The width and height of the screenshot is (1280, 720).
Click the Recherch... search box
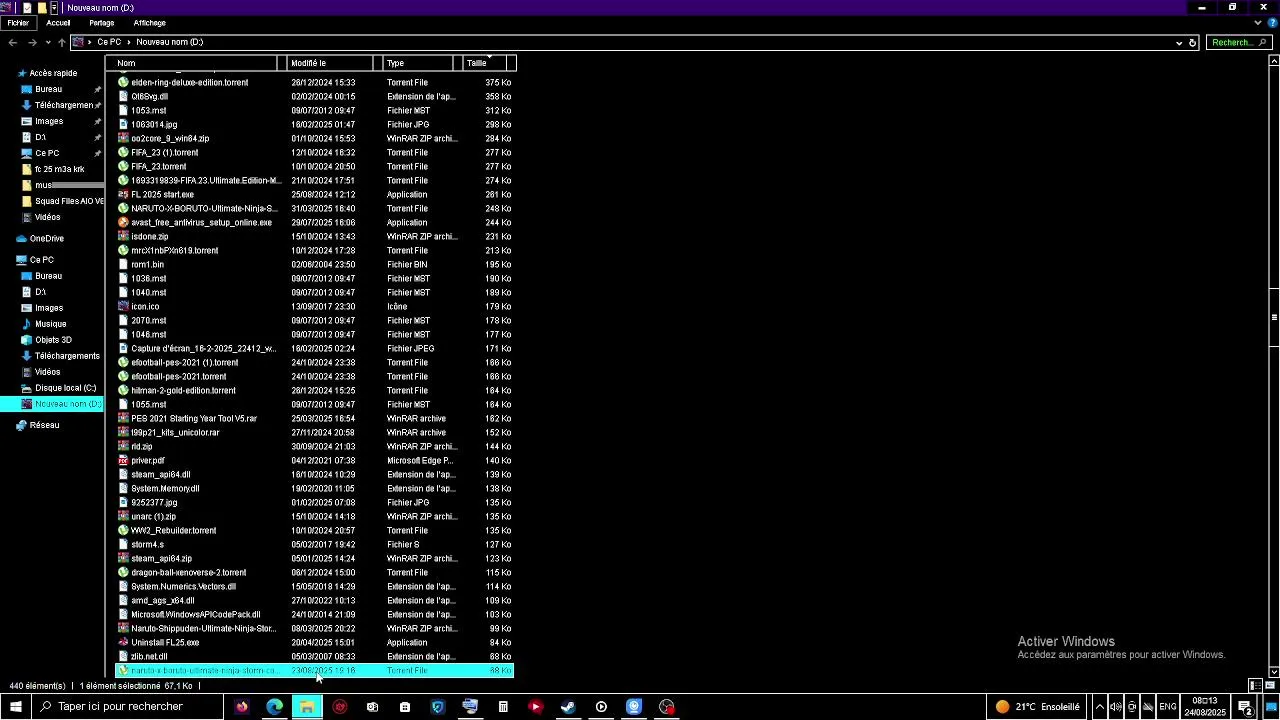point(1238,43)
